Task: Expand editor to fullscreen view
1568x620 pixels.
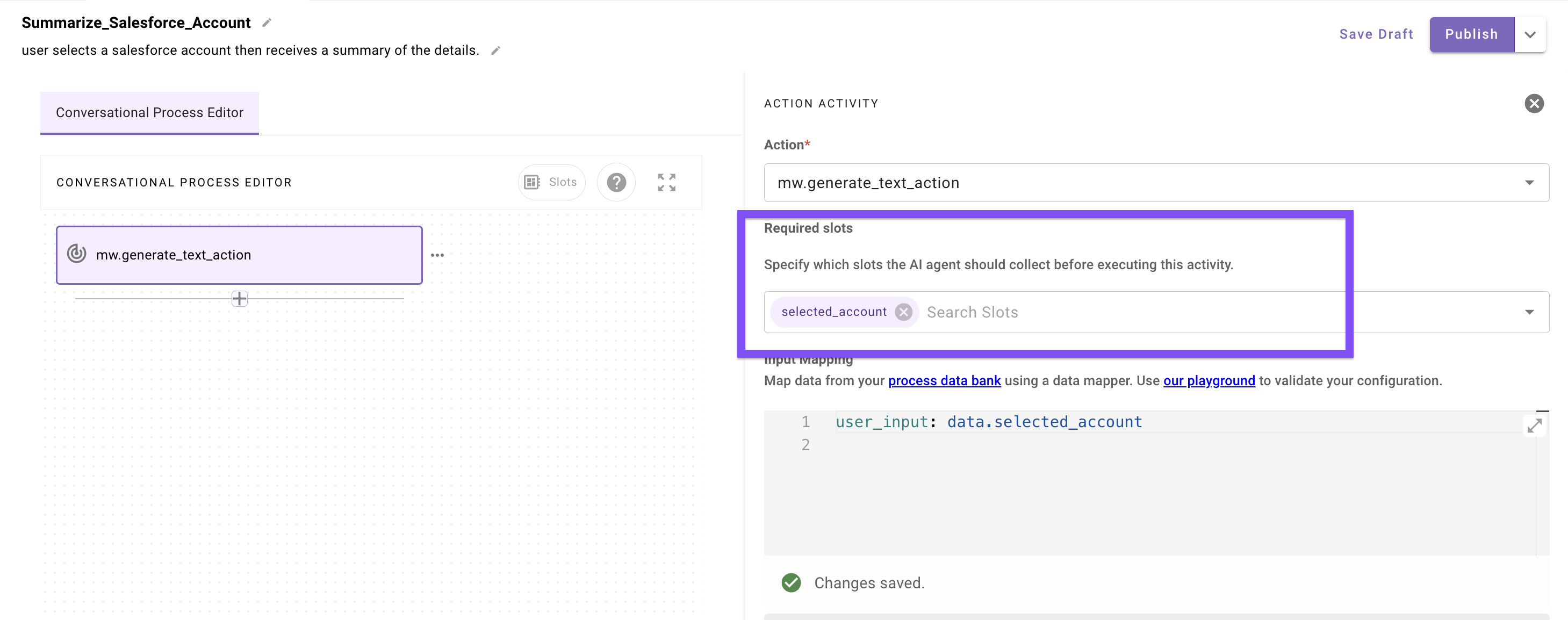Action: click(666, 182)
